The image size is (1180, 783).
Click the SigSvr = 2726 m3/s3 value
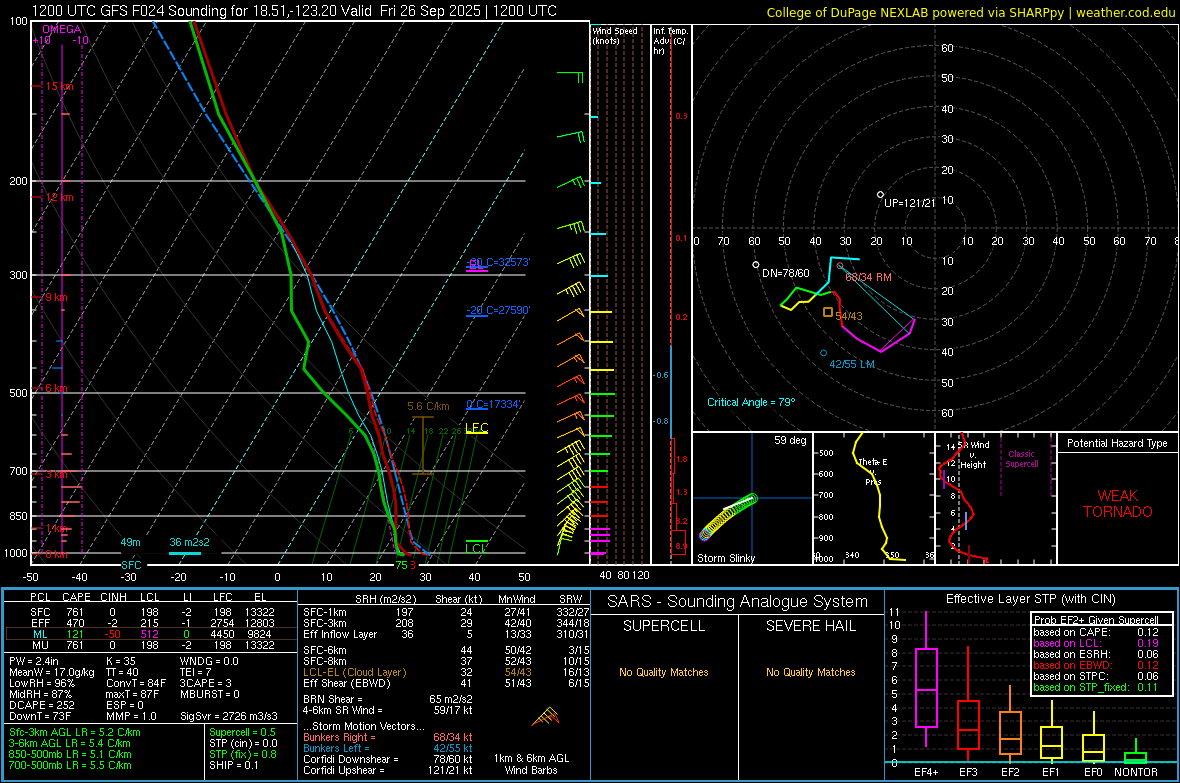[229, 716]
